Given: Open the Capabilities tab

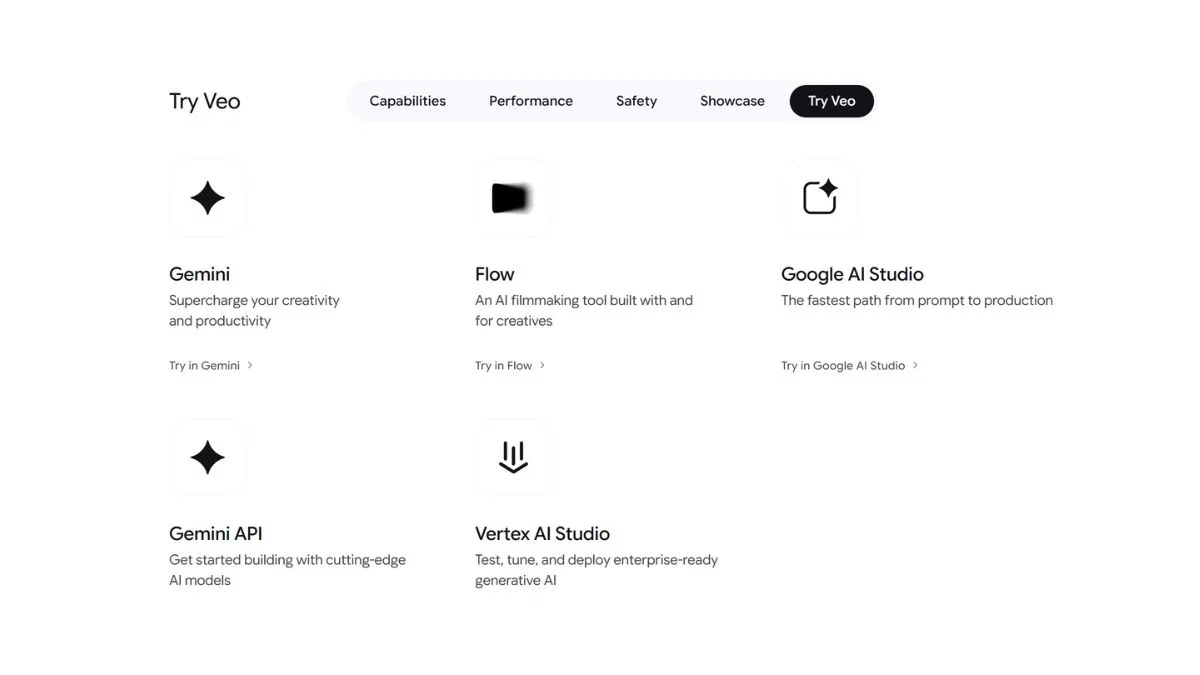Looking at the screenshot, I should coord(407,101).
